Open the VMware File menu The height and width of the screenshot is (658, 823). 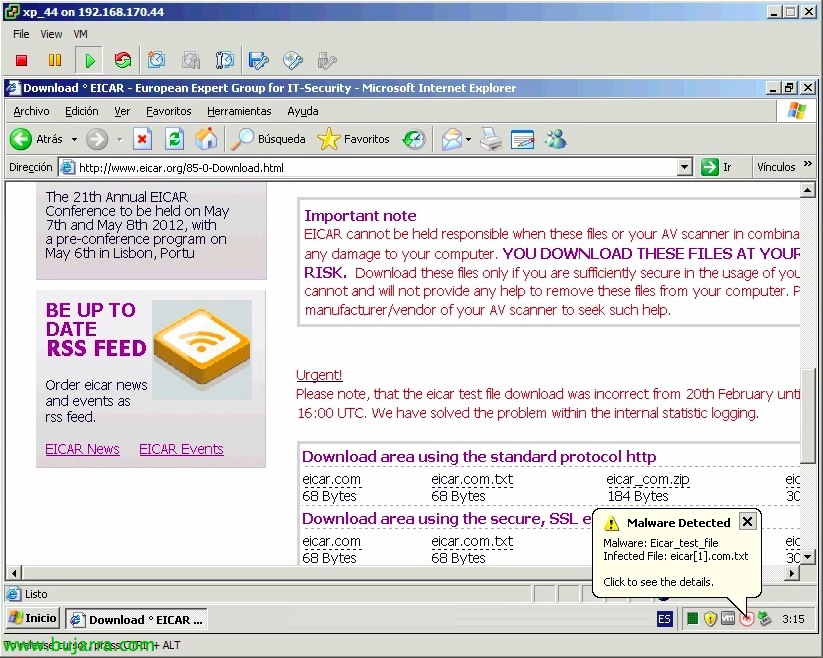(x=21, y=34)
